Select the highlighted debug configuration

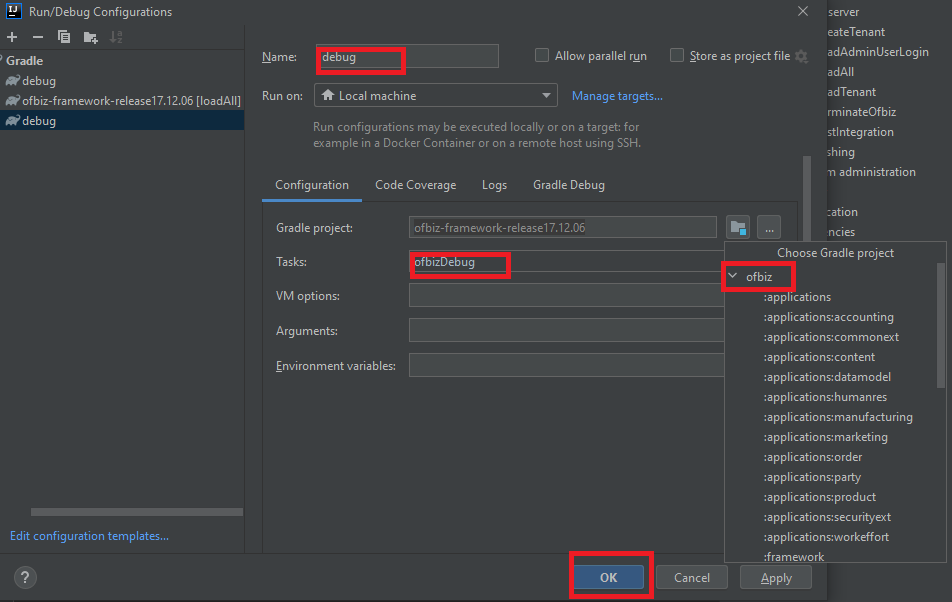point(121,121)
